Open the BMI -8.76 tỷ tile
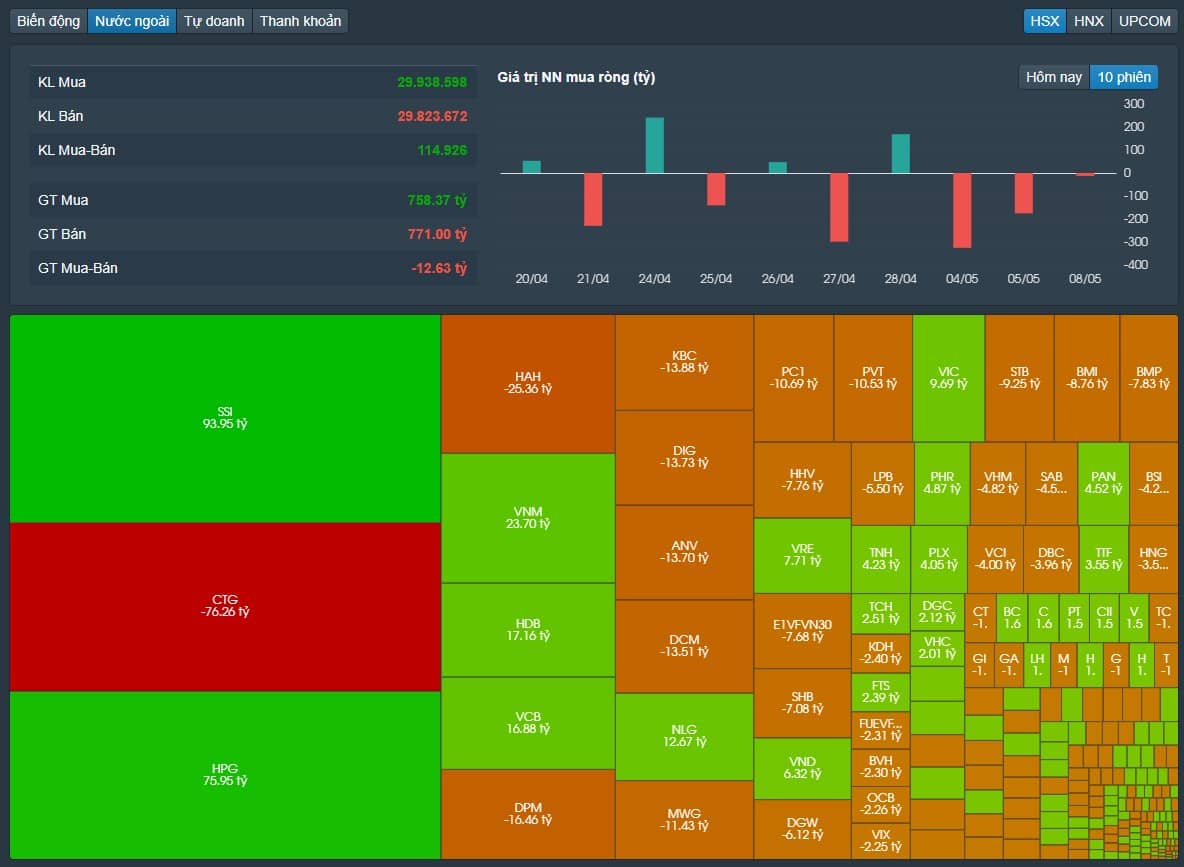Viewport: 1184px width, 867px height. point(1087,378)
